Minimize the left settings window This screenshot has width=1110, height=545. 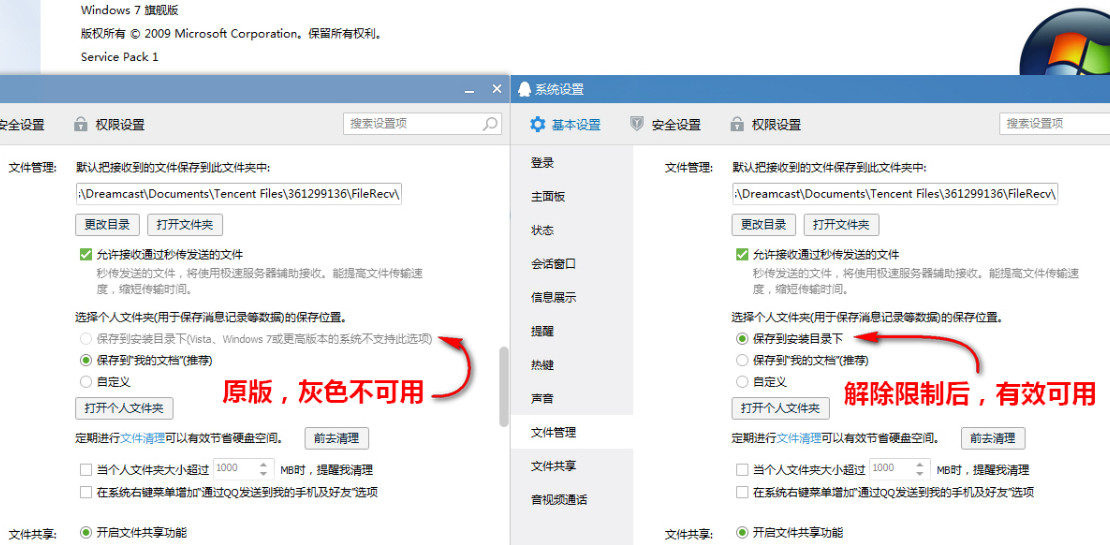[469, 90]
